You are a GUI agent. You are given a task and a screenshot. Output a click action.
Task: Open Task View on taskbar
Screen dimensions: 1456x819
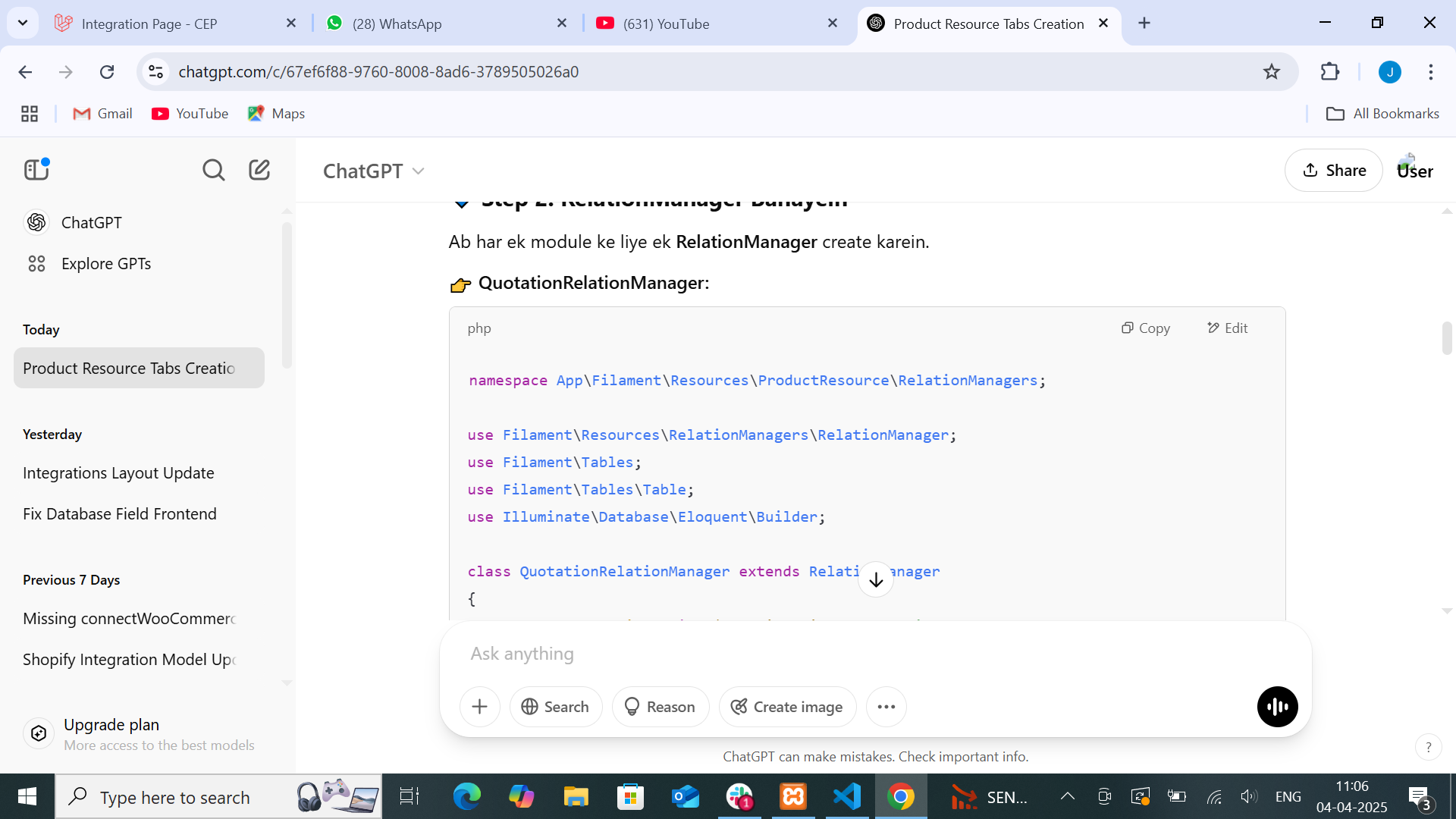coord(409,796)
